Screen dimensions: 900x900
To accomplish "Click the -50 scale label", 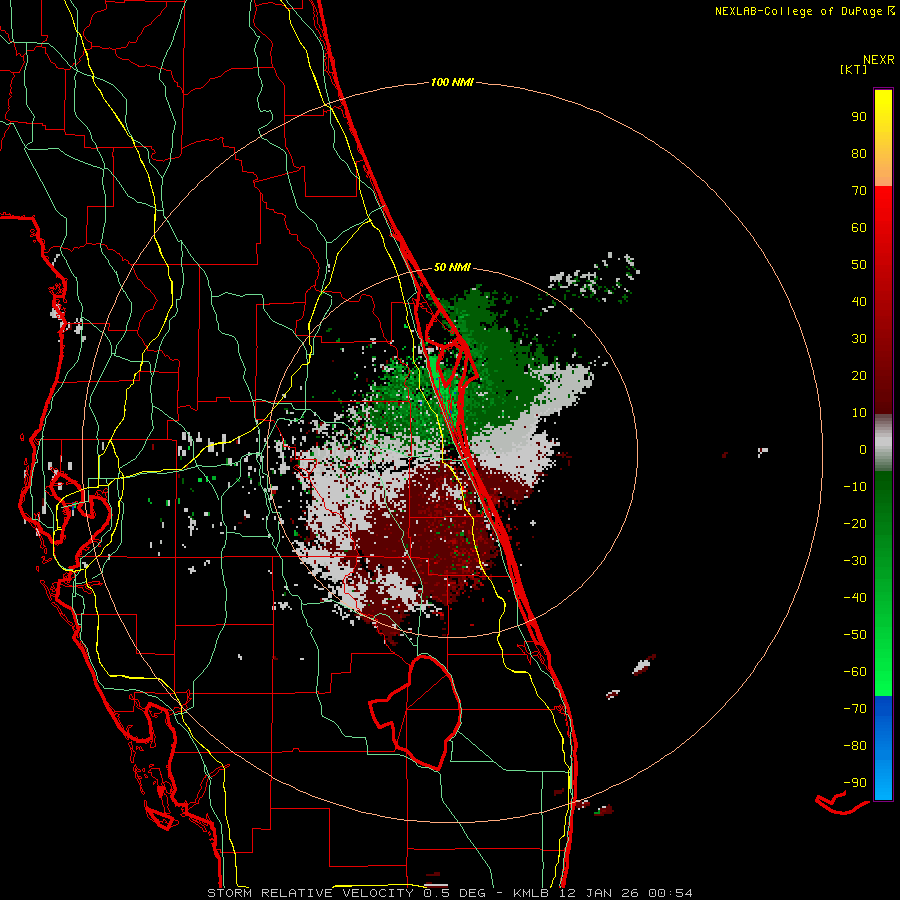I will [855, 635].
